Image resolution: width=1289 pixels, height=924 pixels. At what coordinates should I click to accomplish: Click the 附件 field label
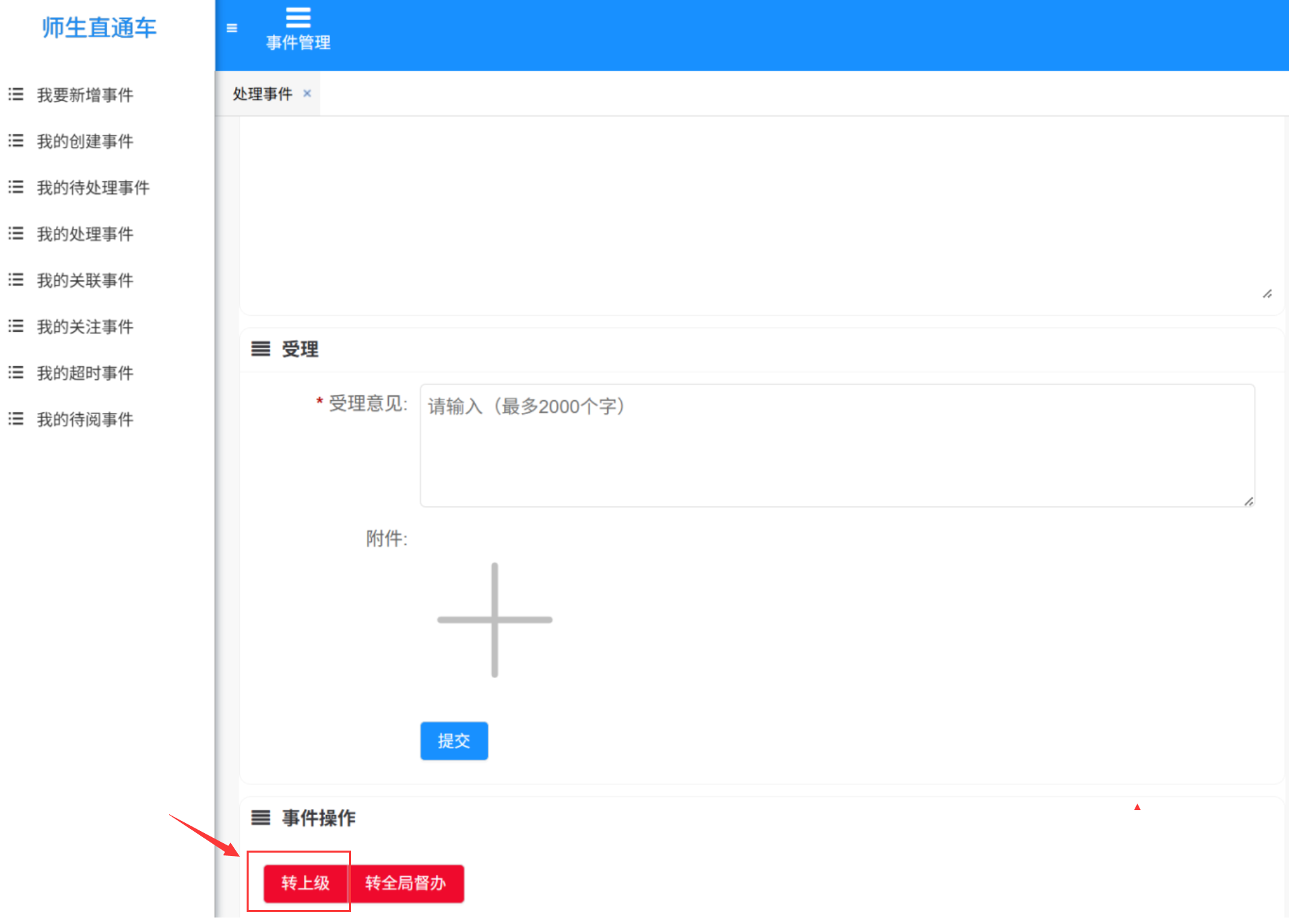(387, 539)
